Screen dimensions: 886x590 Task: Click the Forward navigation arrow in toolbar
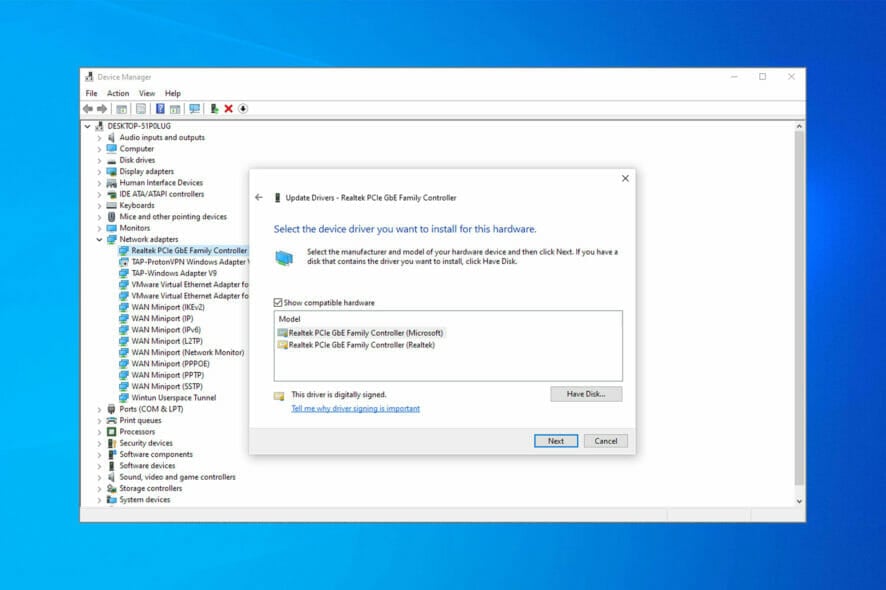tap(101, 109)
